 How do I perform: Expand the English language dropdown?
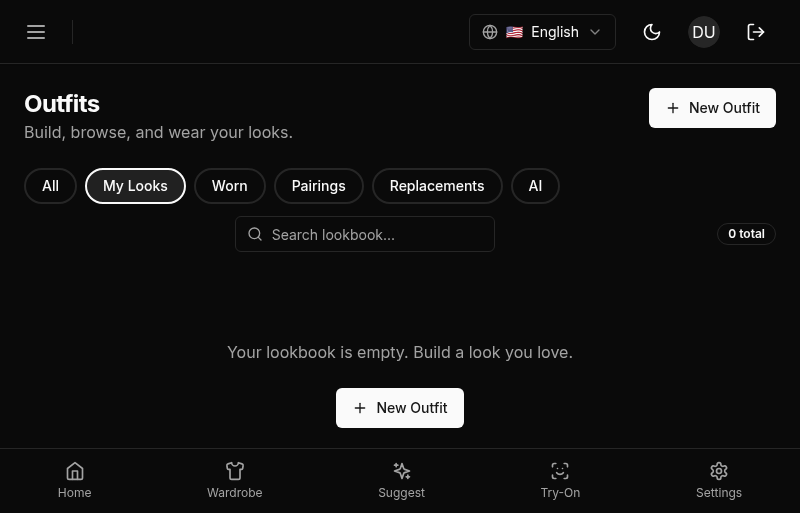coord(542,32)
